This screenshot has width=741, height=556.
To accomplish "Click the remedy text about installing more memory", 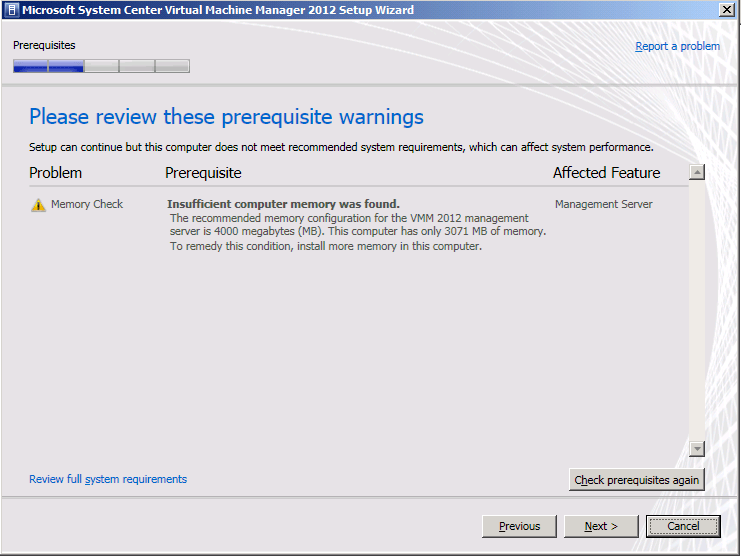I will click(326, 246).
